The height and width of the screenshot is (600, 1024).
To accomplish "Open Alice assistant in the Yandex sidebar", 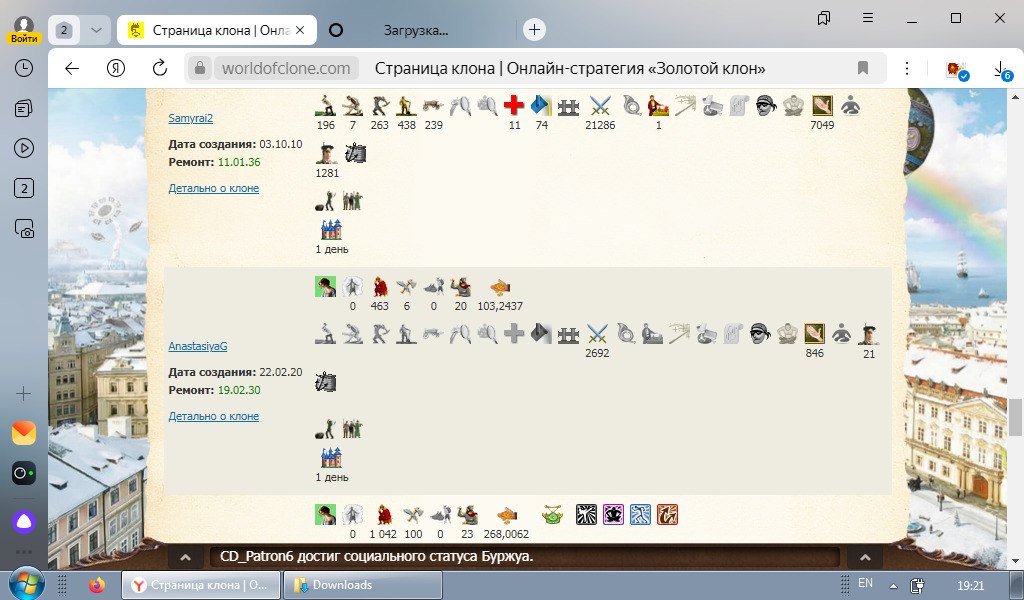I will [24, 520].
